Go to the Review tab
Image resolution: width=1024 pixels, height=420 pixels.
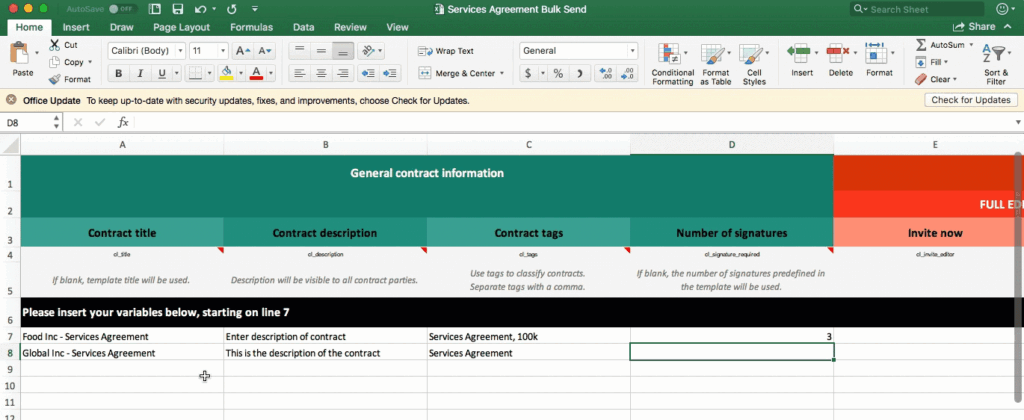tap(350, 27)
